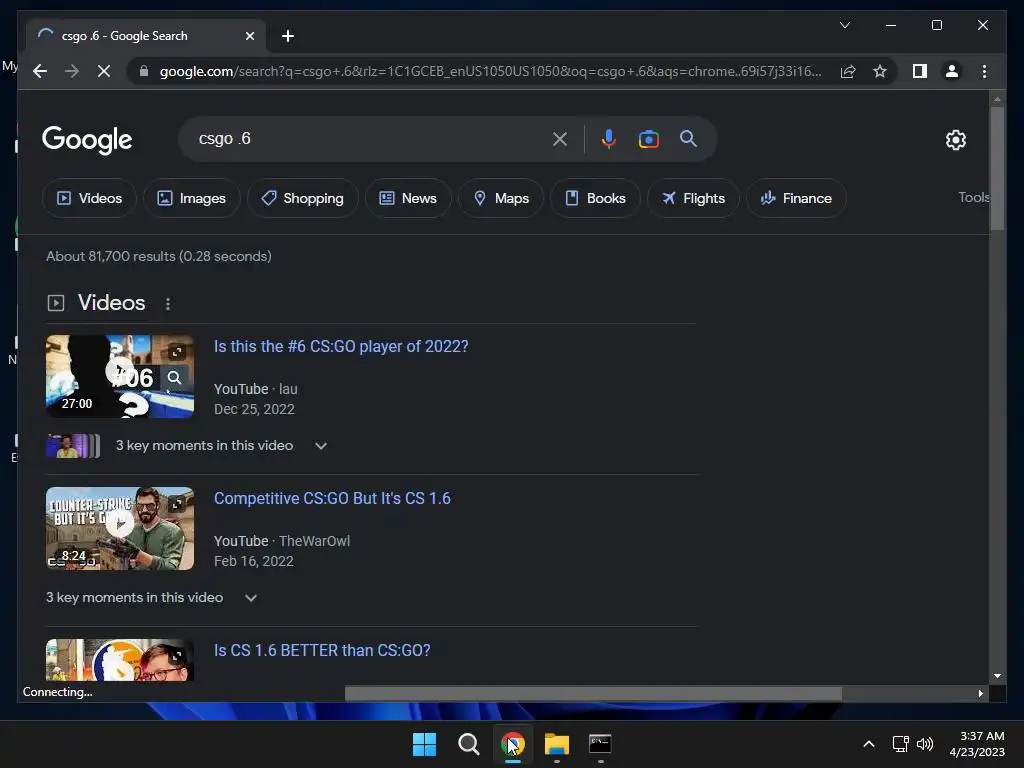
Task: Switch to News results
Action: click(x=408, y=198)
